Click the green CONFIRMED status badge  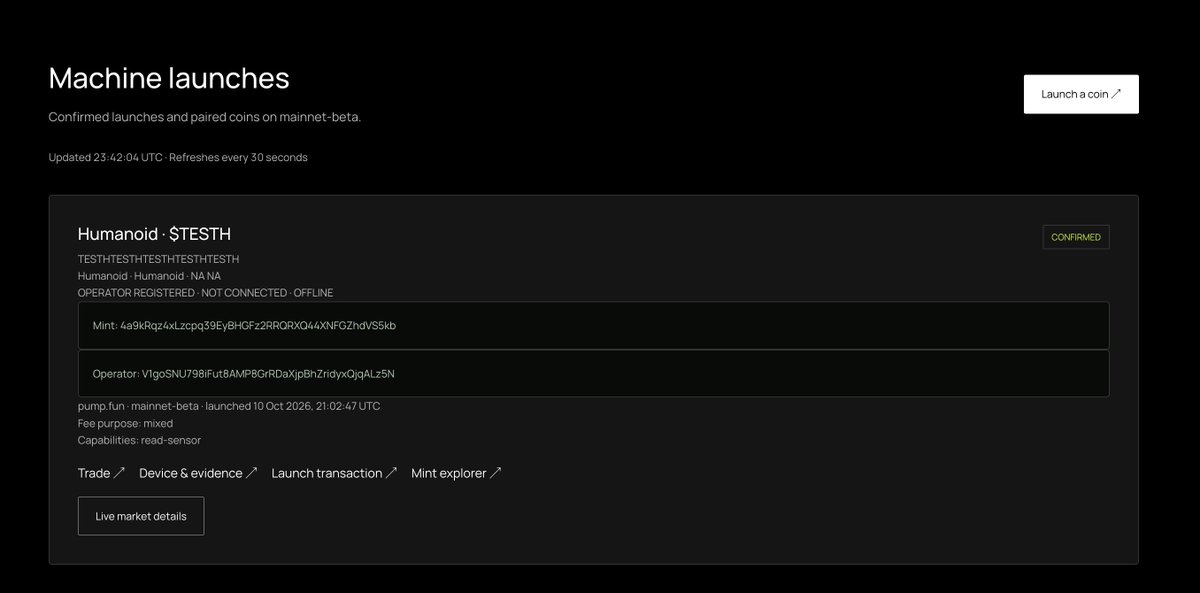1076,237
